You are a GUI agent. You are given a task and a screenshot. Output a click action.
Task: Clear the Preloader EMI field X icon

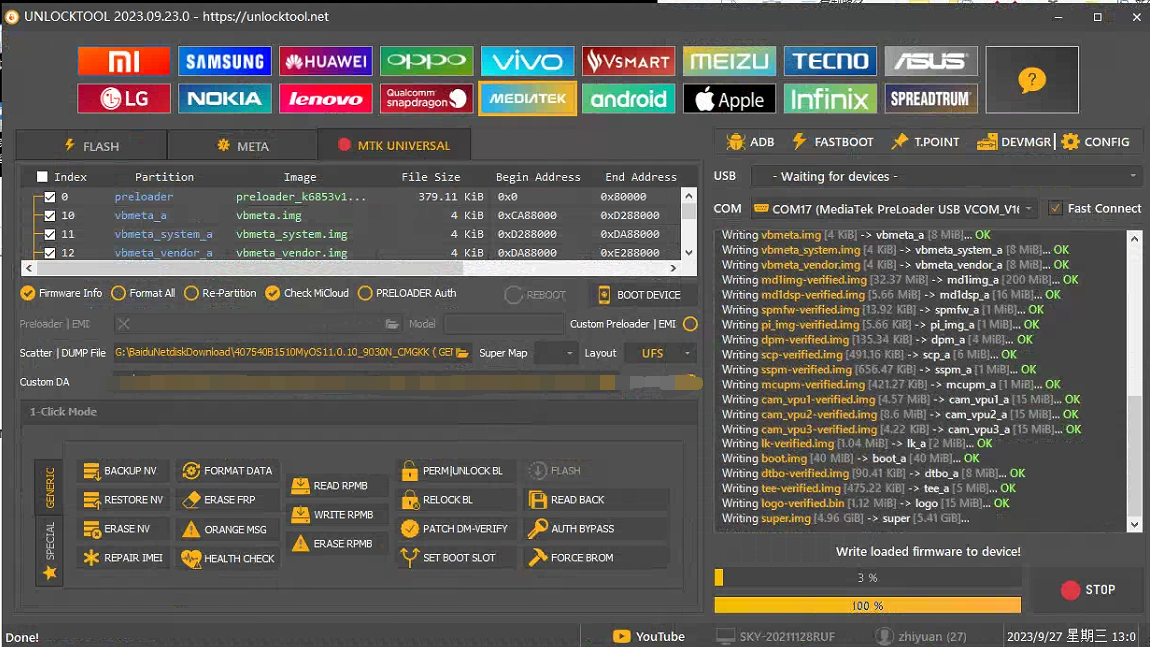click(x=123, y=324)
